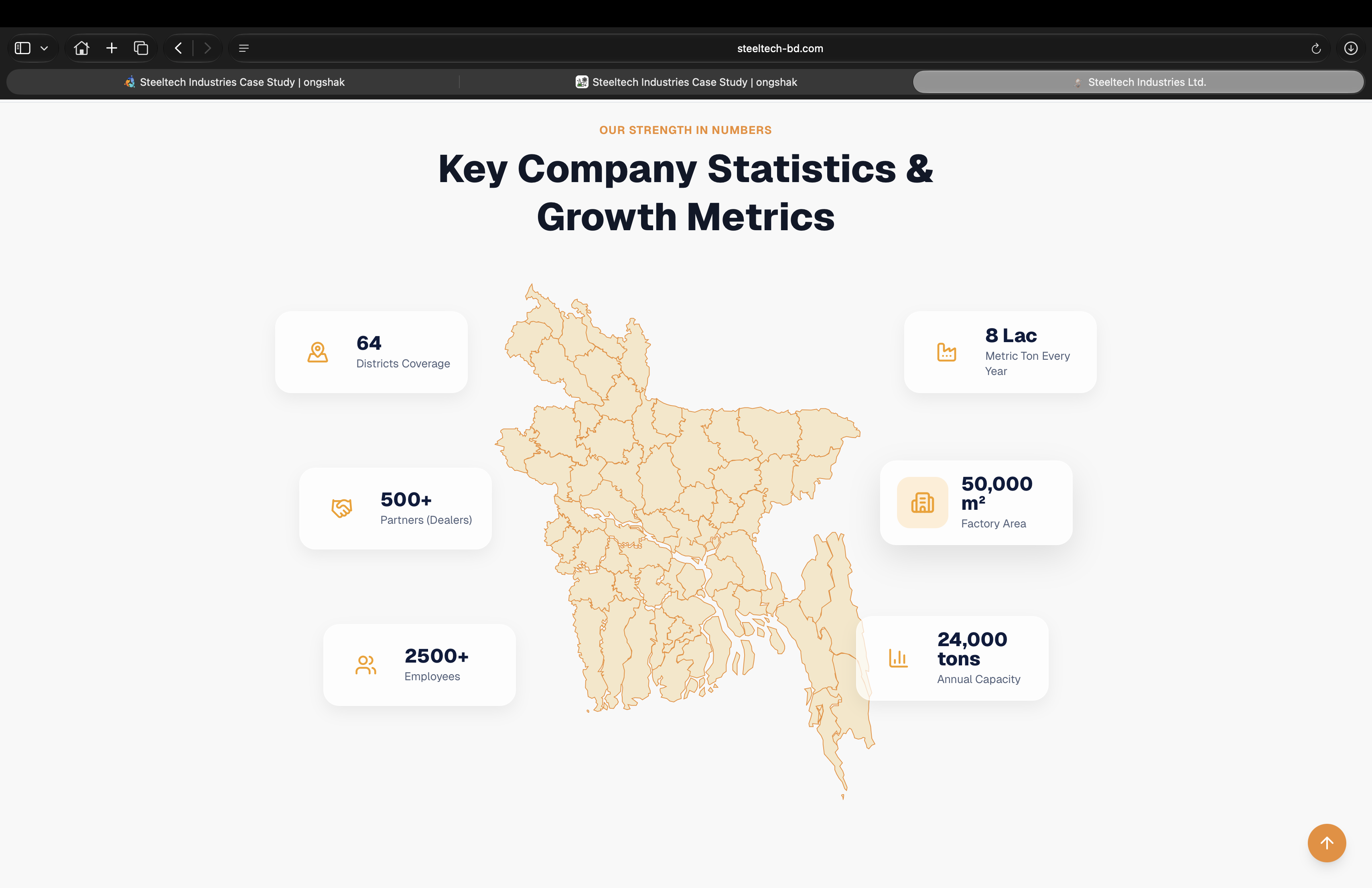Select the Steeltech Industries Ltd. tab
Image resolution: width=1372 pixels, height=888 pixels.
(1139, 82)
